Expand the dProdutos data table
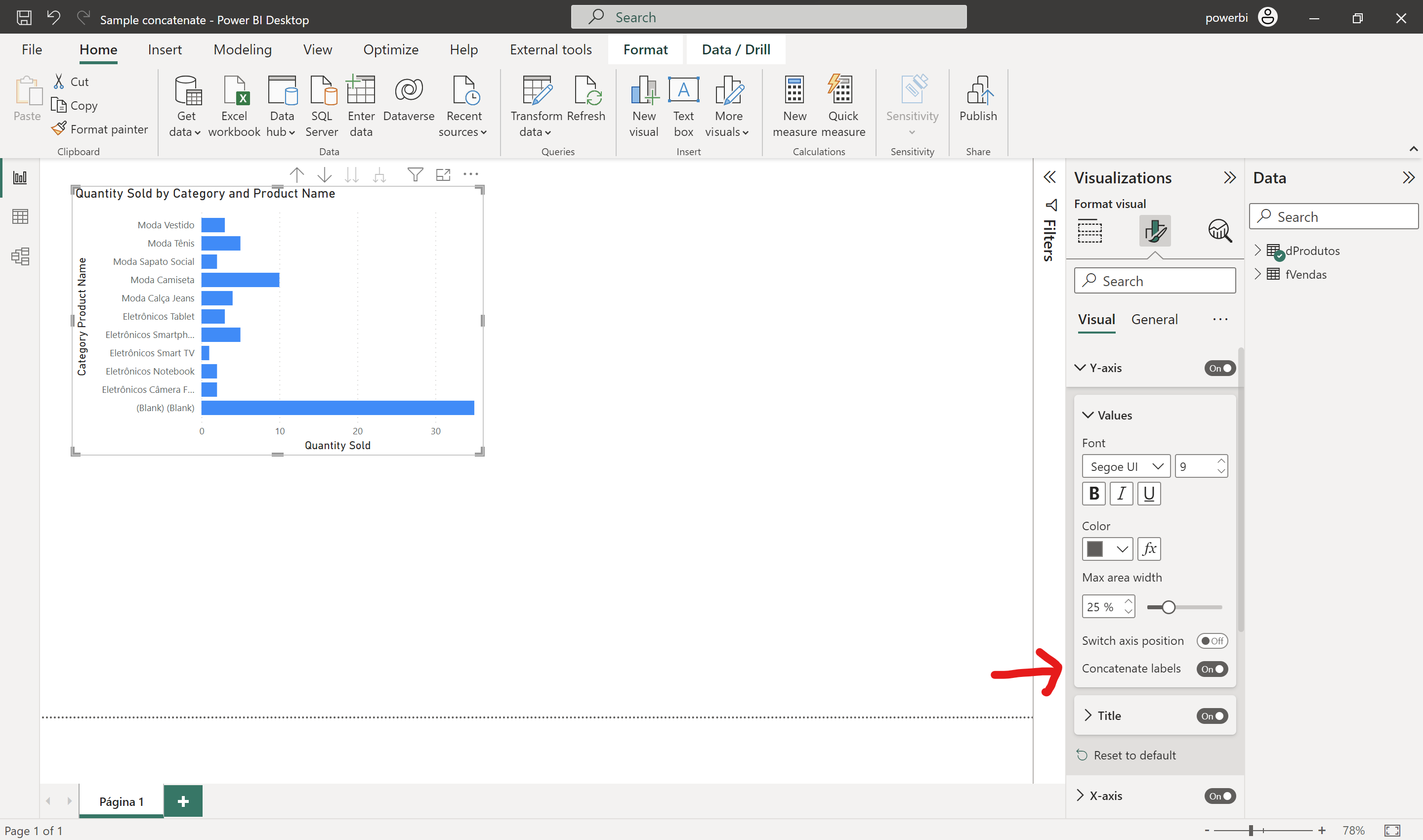 1258,250
